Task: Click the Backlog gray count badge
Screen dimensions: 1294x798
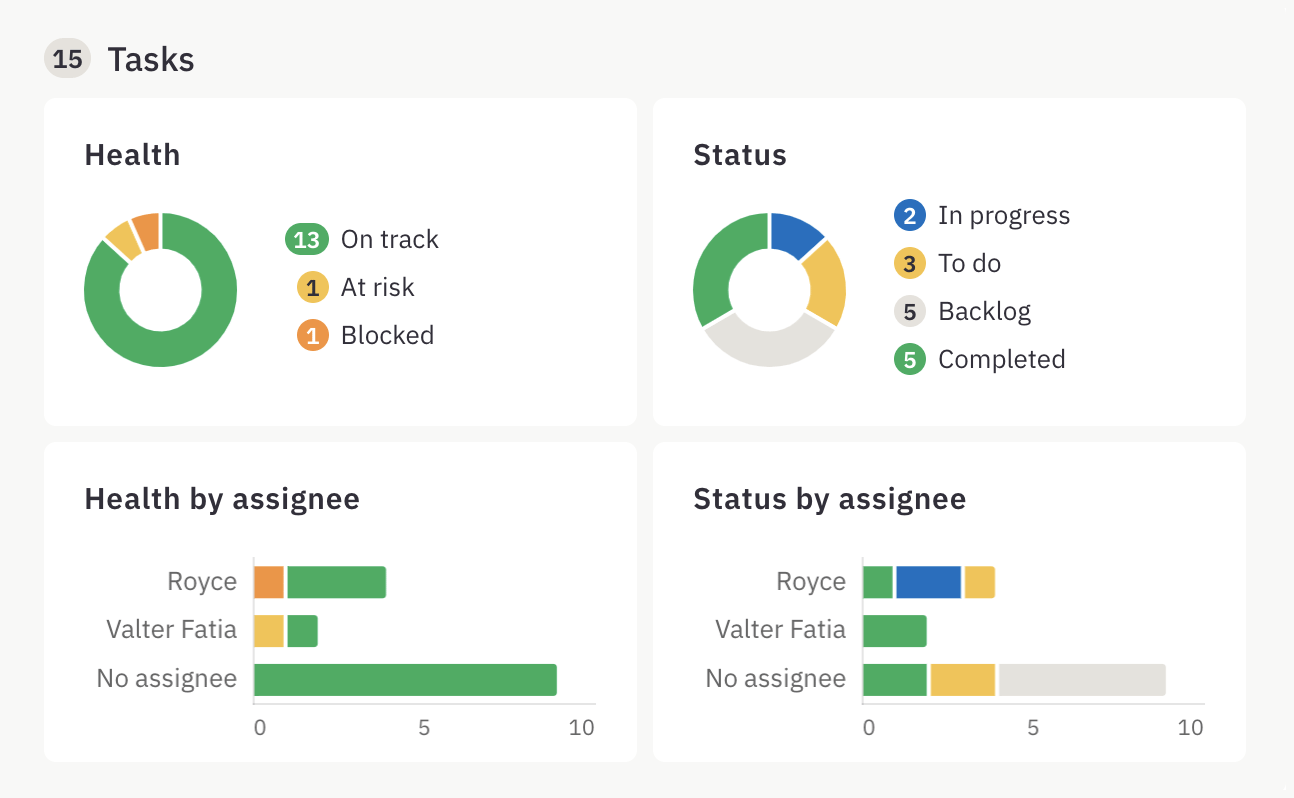Action: click(x=910, y=311)
